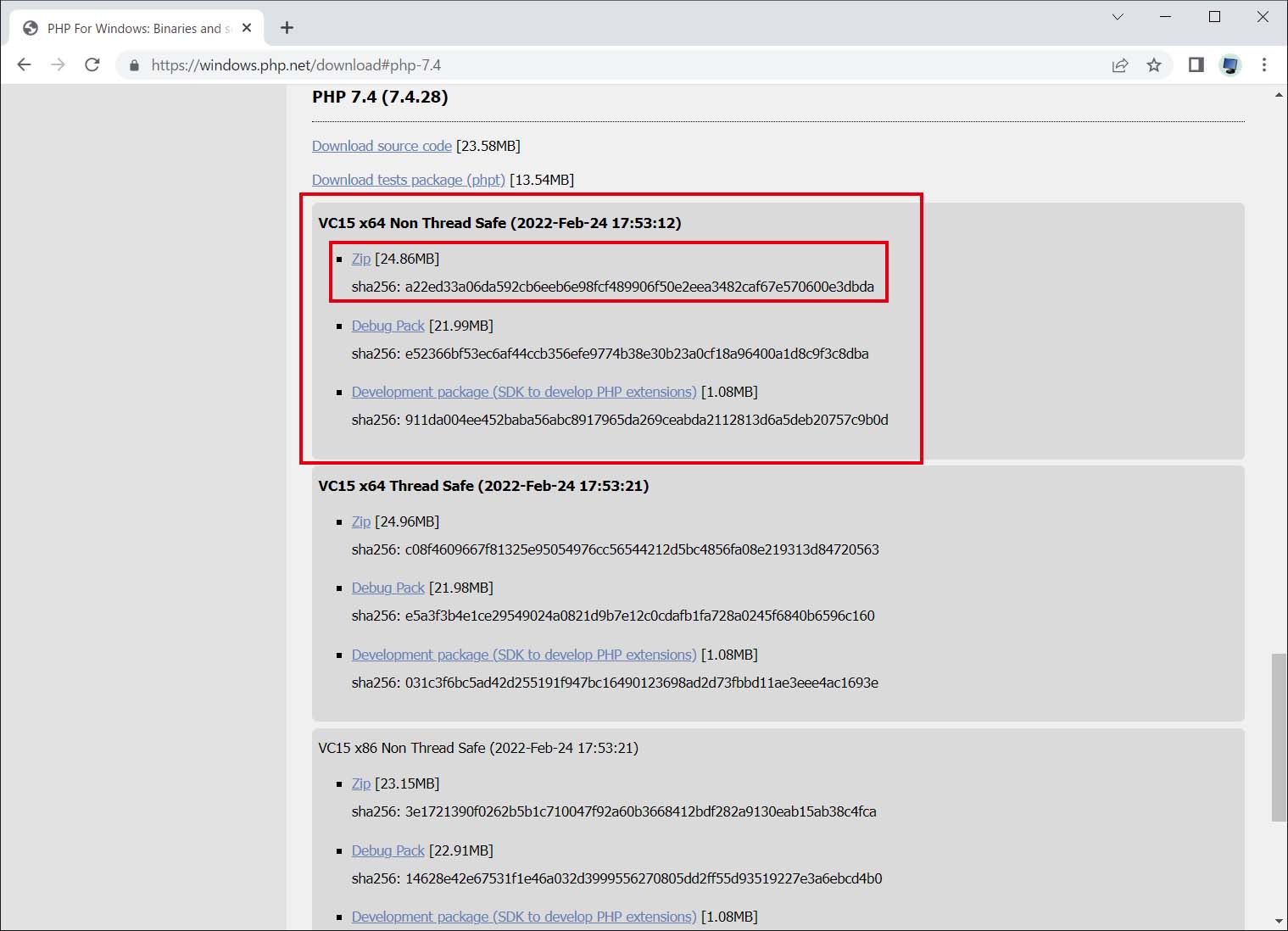
Task: Click the [13.54MB] tests size text
Action: (x=542, y=180)
